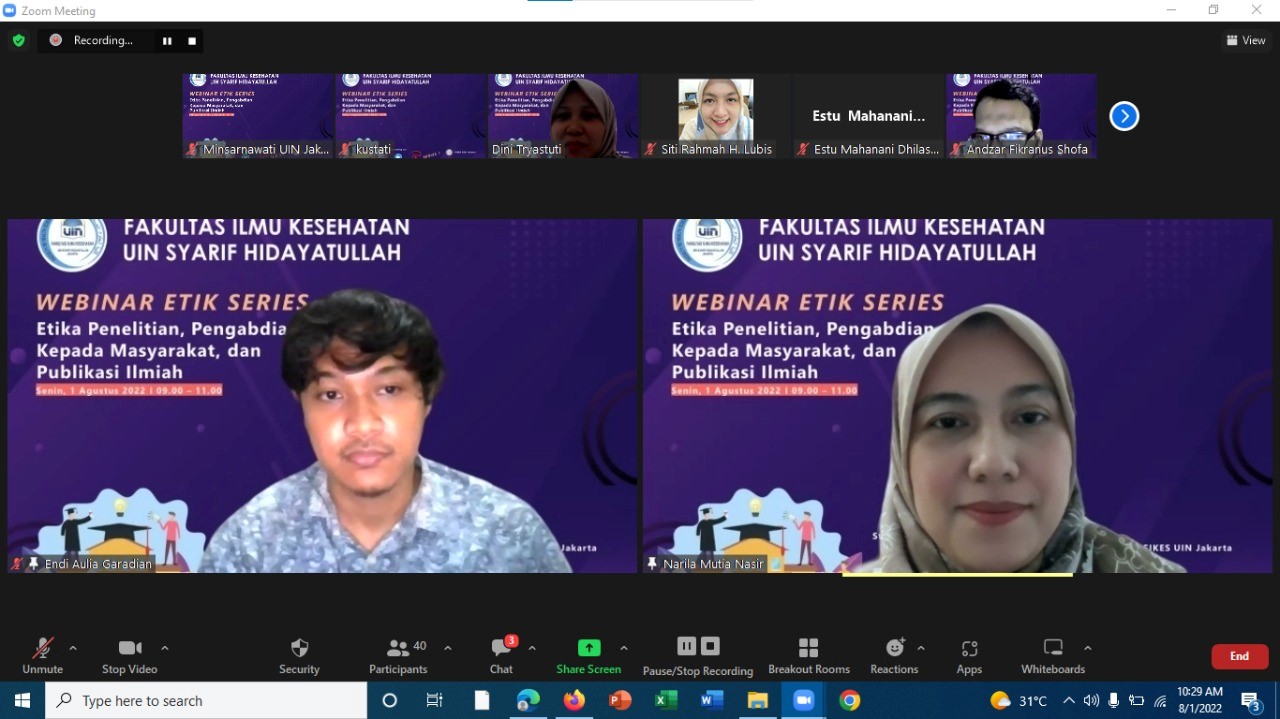Stop the recording from the top bar
The width and height of the screenshot is (1280, 719).
(x=191, y=41)
